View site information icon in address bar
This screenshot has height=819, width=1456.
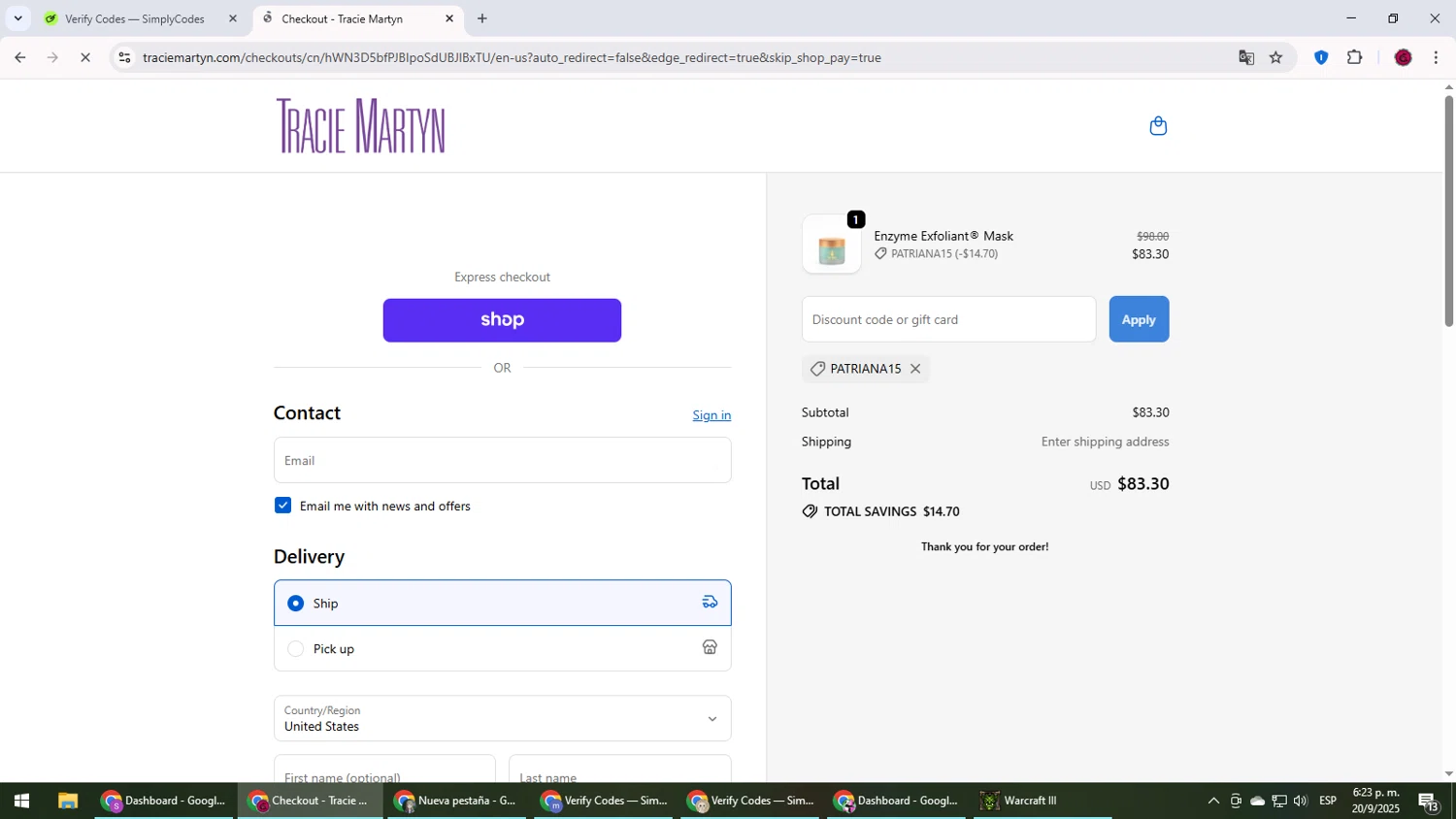(124, 57)
